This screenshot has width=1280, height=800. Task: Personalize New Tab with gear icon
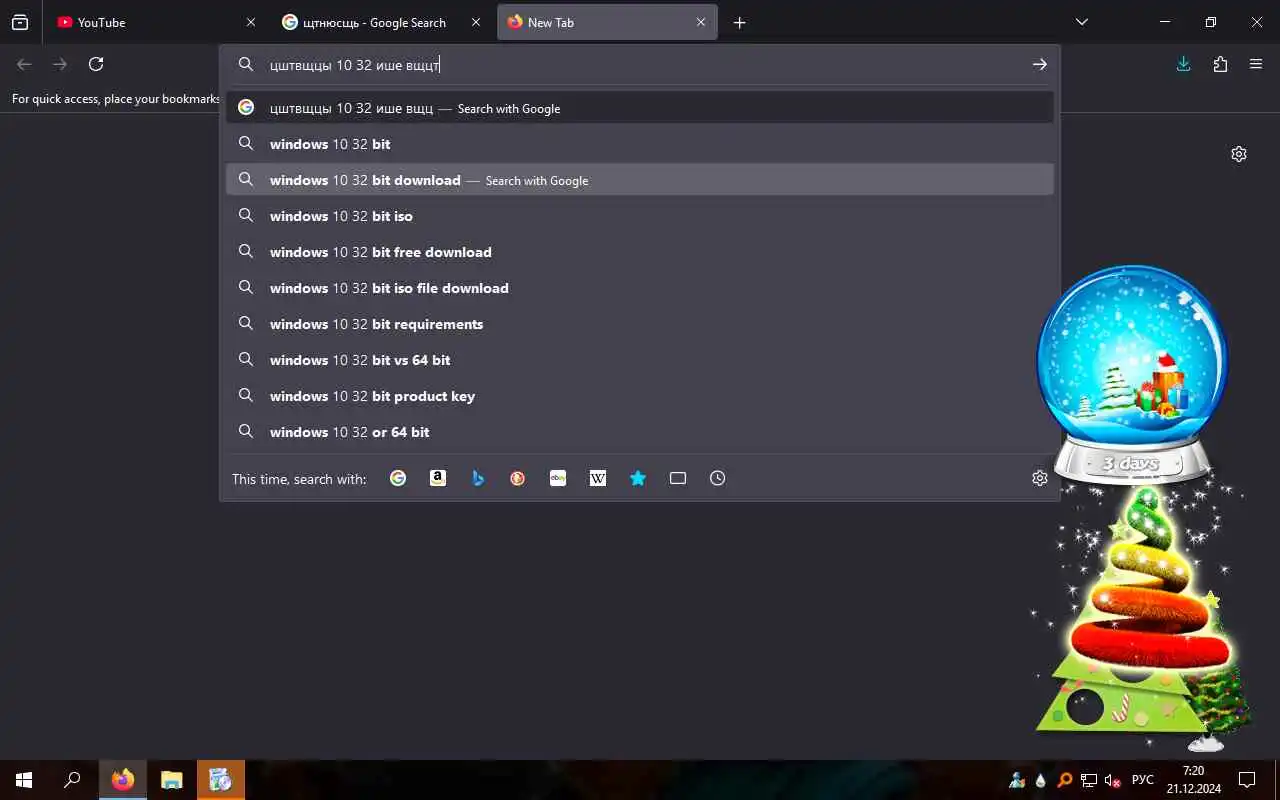1239,154
